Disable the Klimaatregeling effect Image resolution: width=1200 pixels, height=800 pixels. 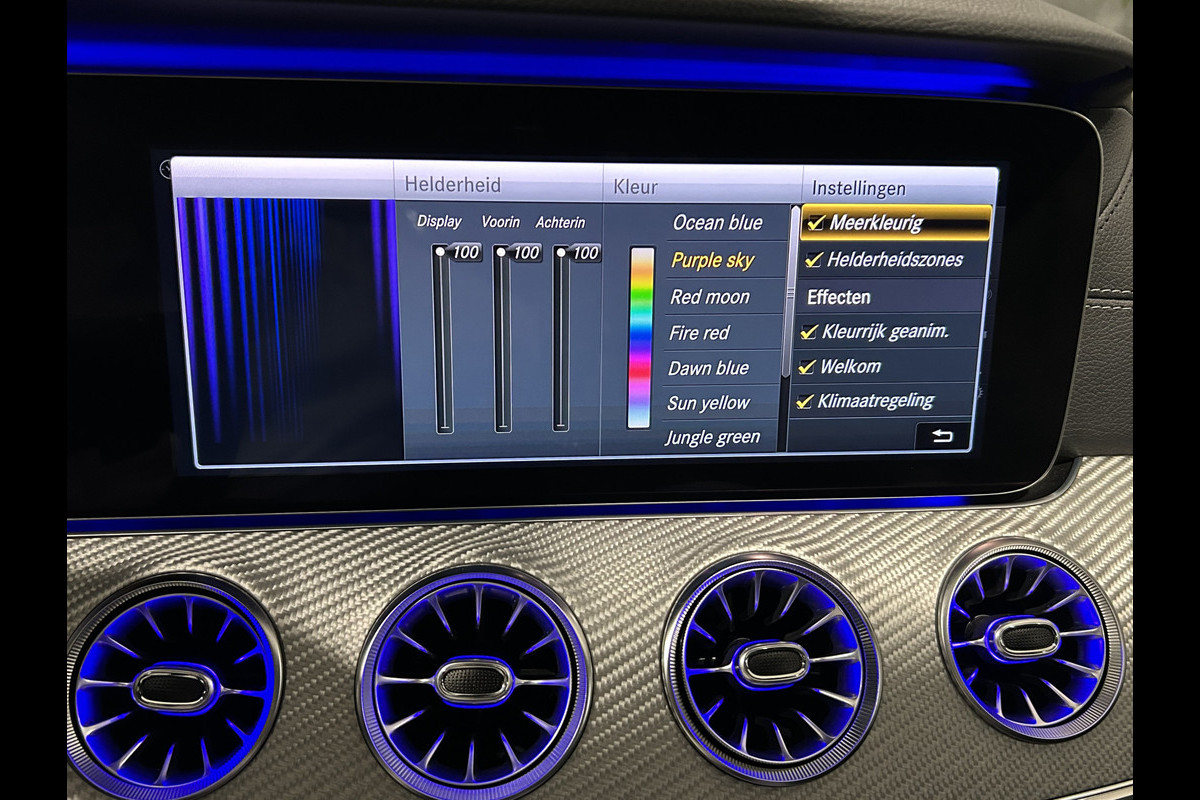805,402
